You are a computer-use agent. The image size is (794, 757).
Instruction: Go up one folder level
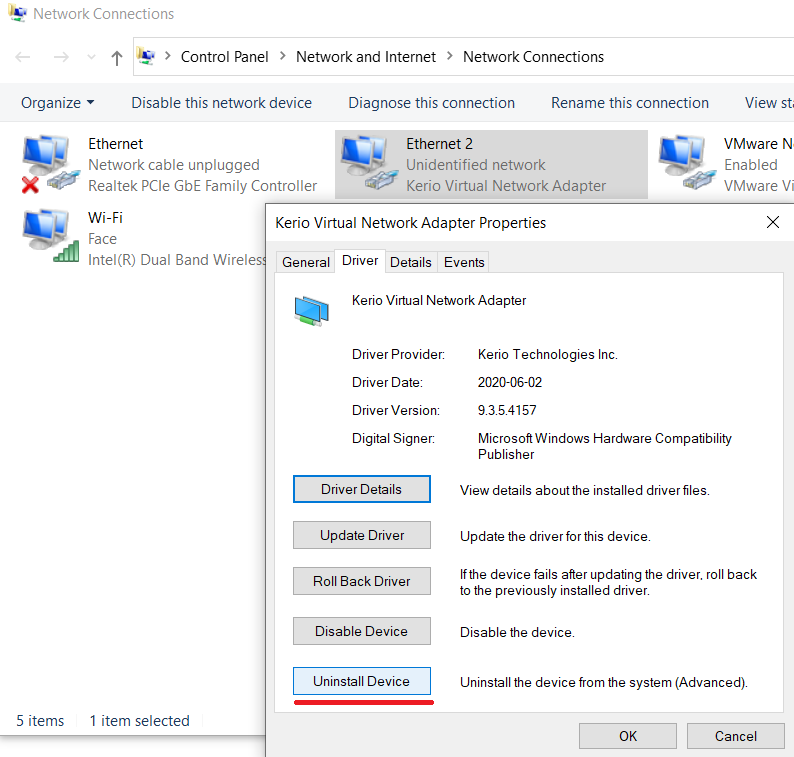[116, 57]
